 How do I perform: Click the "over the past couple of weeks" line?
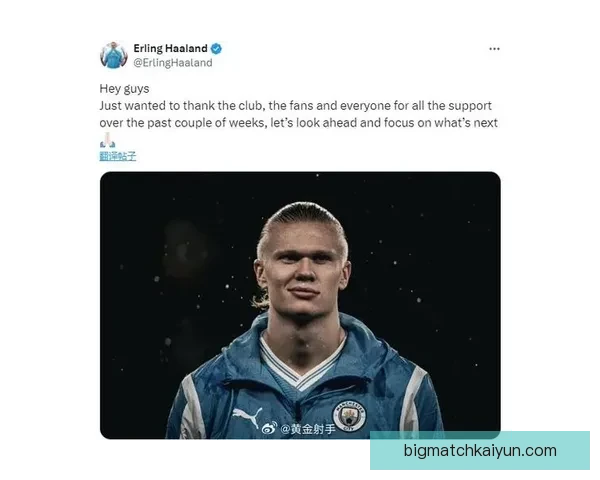tap(298, 123)
